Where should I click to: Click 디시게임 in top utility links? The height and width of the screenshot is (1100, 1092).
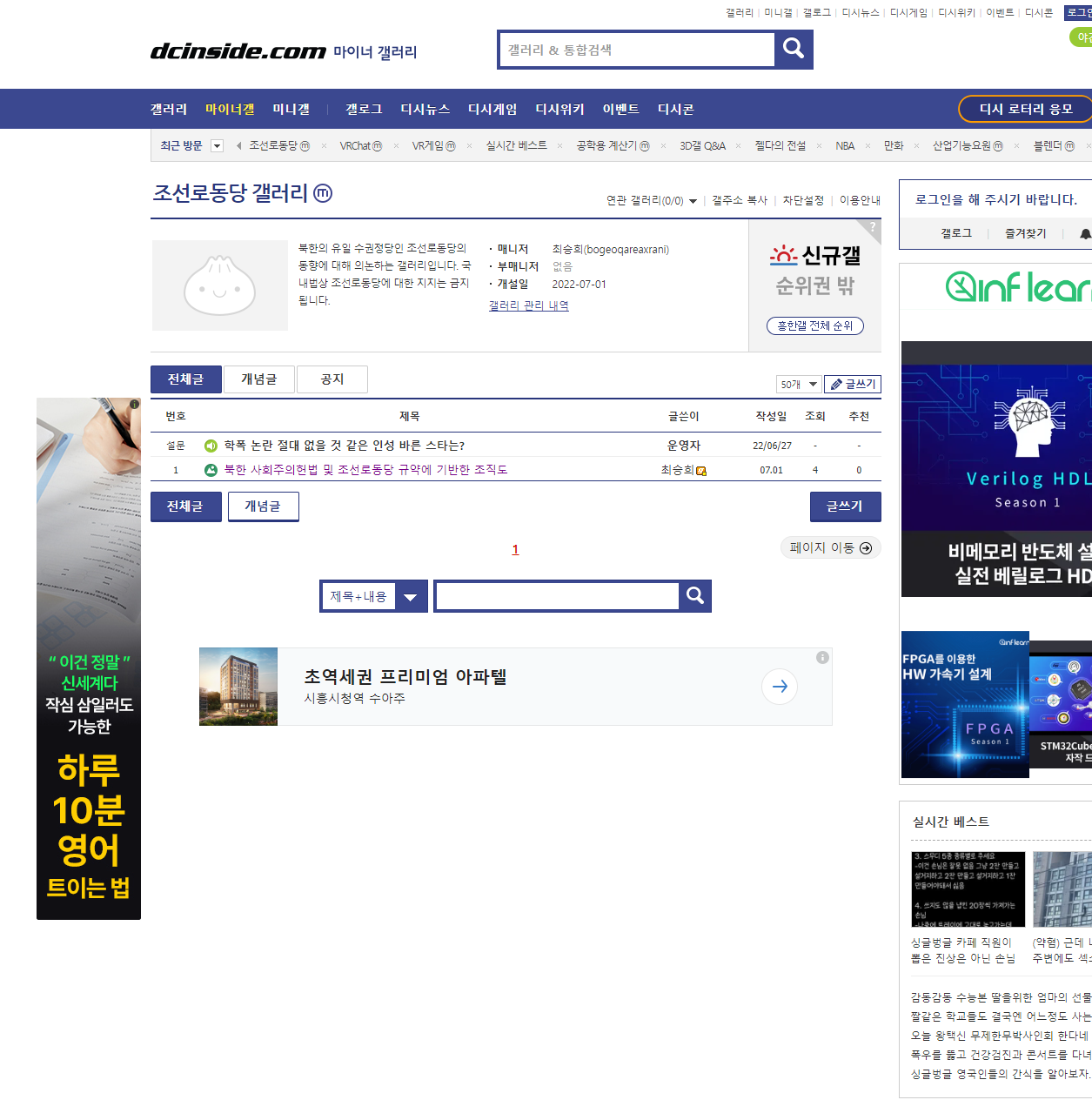(908, 12)
